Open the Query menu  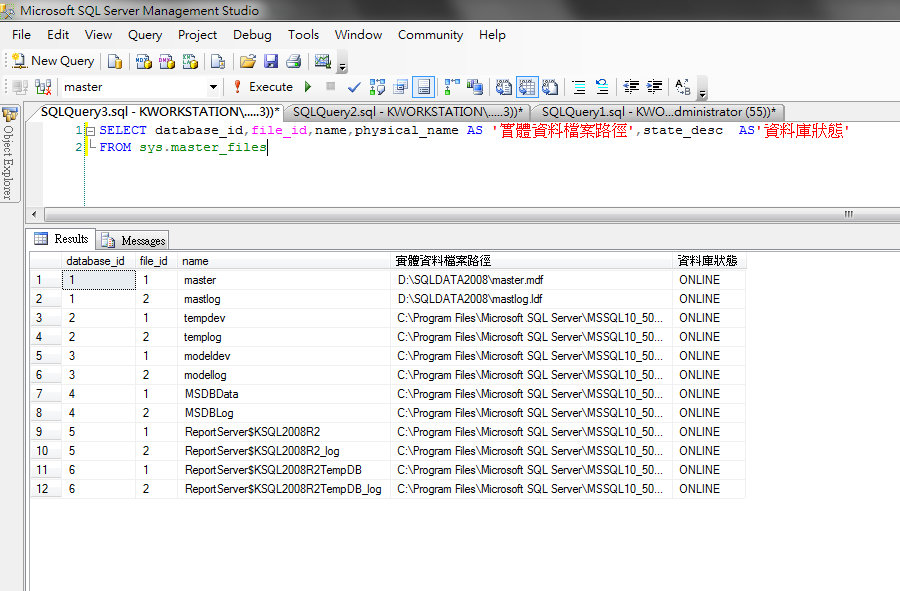[145, 35]
